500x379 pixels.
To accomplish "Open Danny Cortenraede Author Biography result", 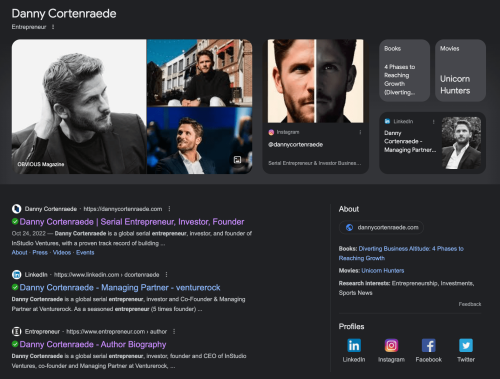I will click(93, 344).
